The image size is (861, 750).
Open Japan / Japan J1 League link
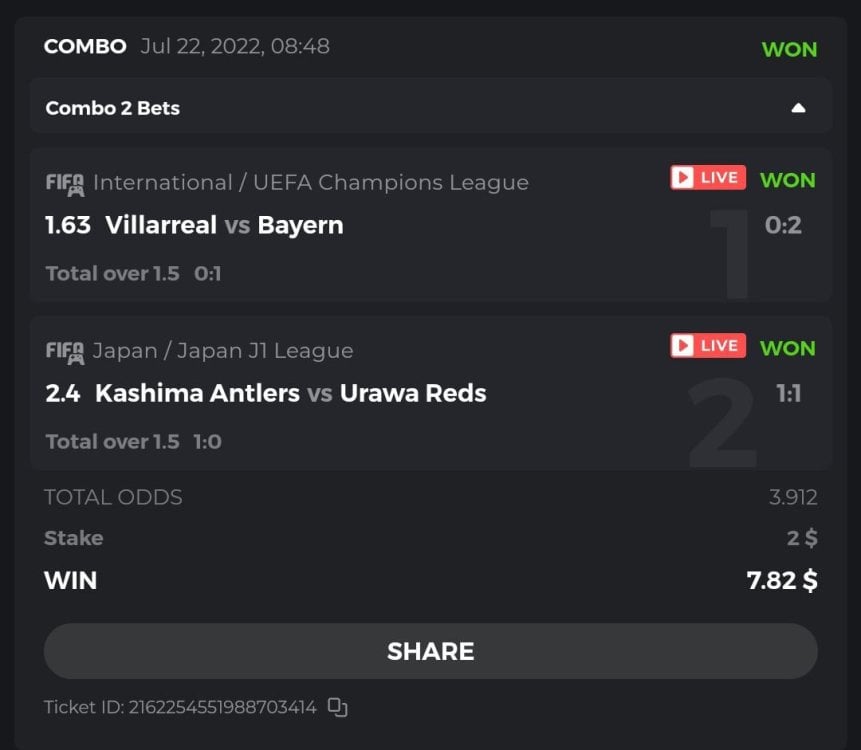pos(223,351)
